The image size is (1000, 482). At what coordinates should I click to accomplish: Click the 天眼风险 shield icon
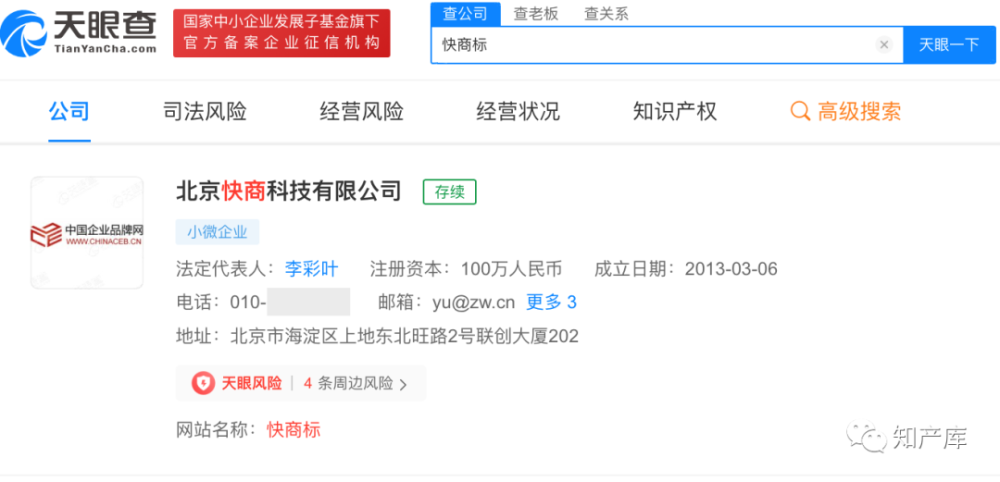click(x=203, y=383)
